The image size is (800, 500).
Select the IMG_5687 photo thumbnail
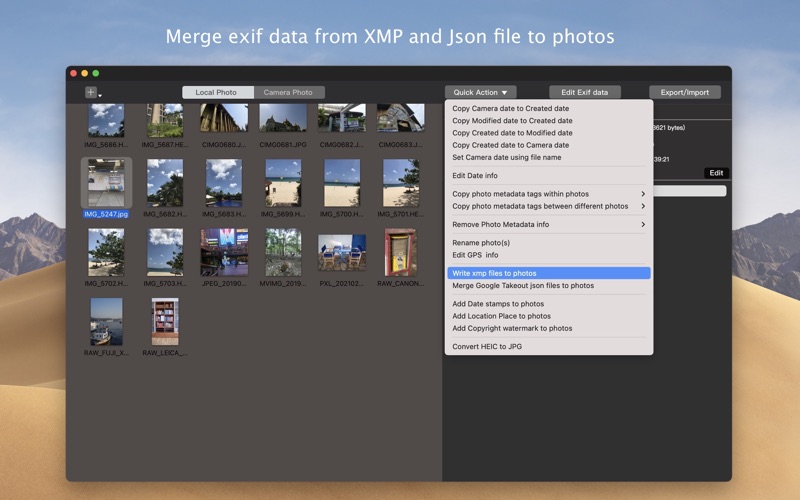(x=165, y=120)
